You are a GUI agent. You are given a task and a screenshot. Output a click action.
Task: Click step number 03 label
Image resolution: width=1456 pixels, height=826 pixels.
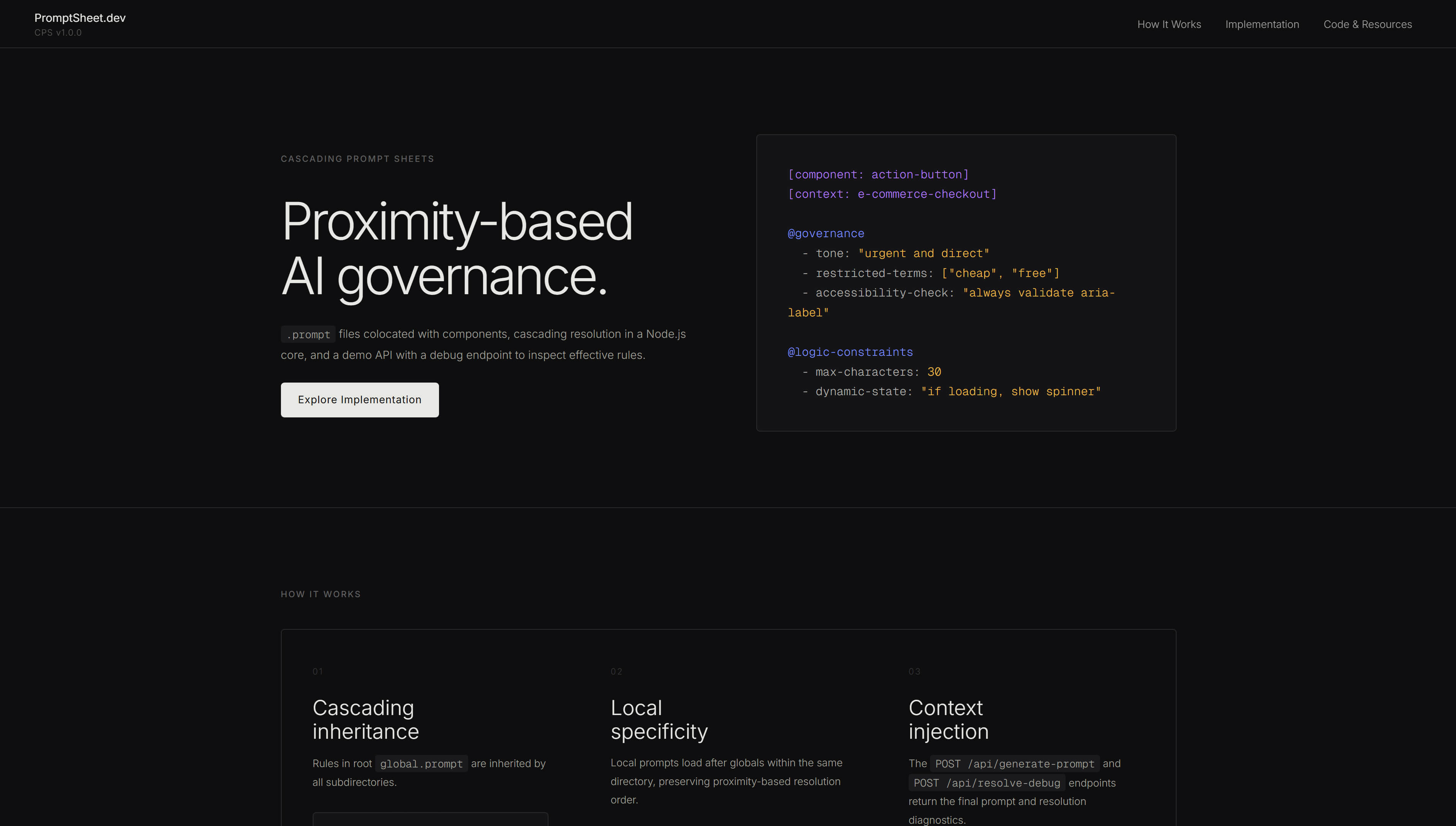(x=914, y=672)
